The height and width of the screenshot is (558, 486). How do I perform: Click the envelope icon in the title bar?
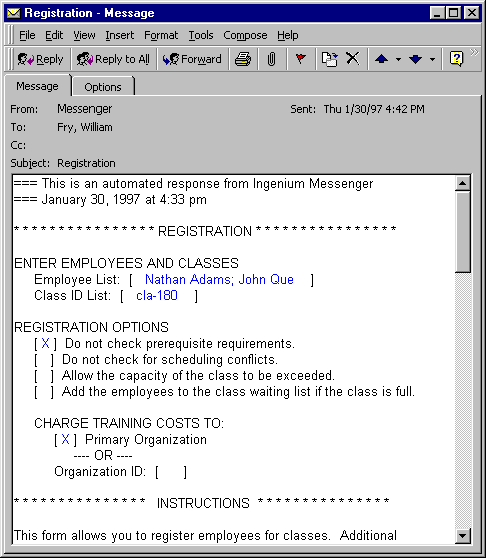14,13
